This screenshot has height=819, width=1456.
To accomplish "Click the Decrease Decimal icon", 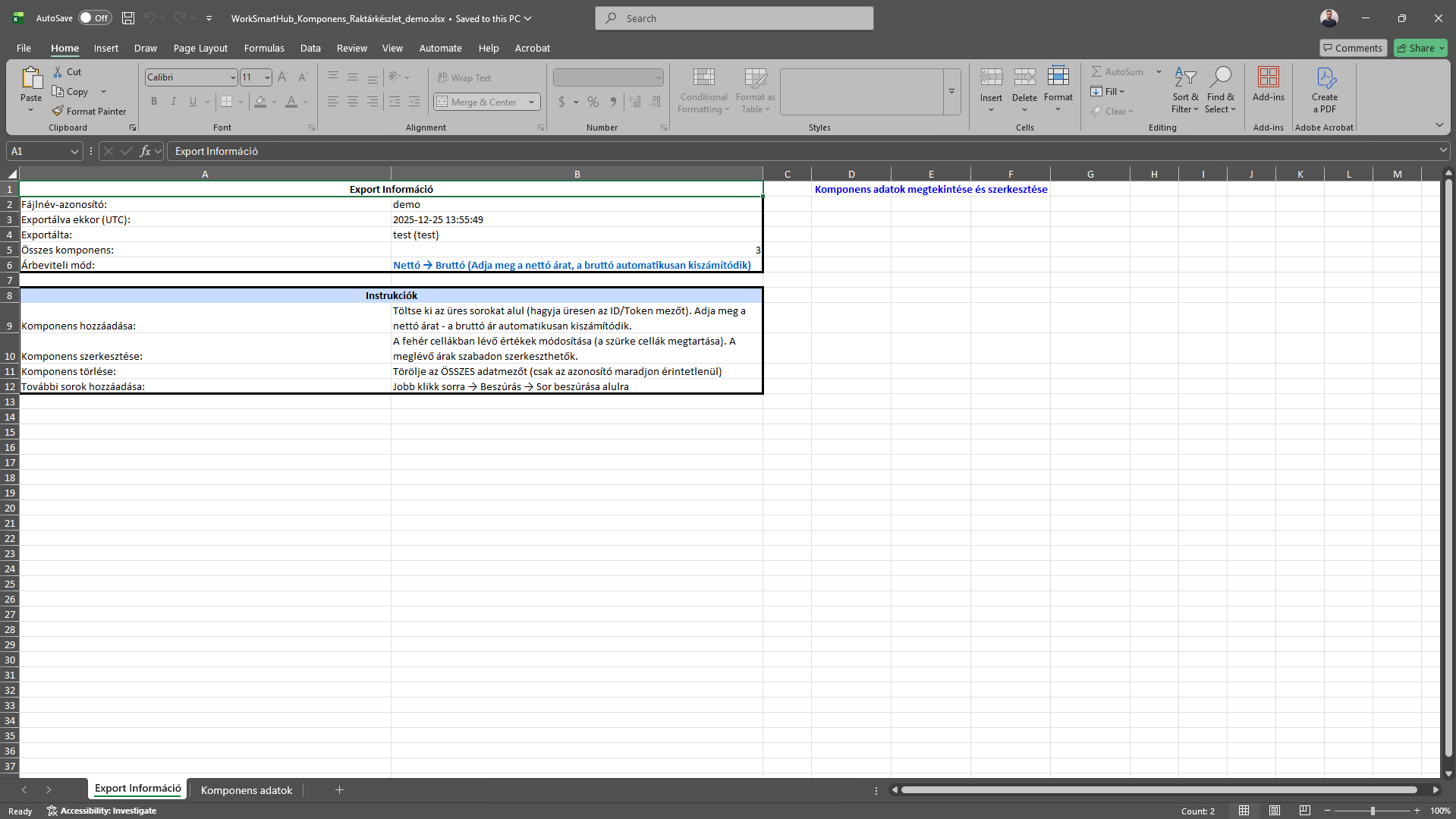I will pos(656,102).
